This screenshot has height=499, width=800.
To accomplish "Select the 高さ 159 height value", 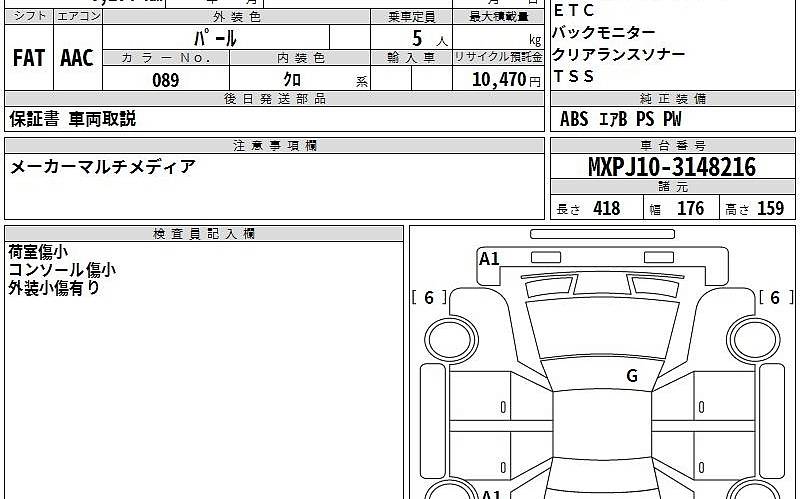I will [x=755, y=209].
